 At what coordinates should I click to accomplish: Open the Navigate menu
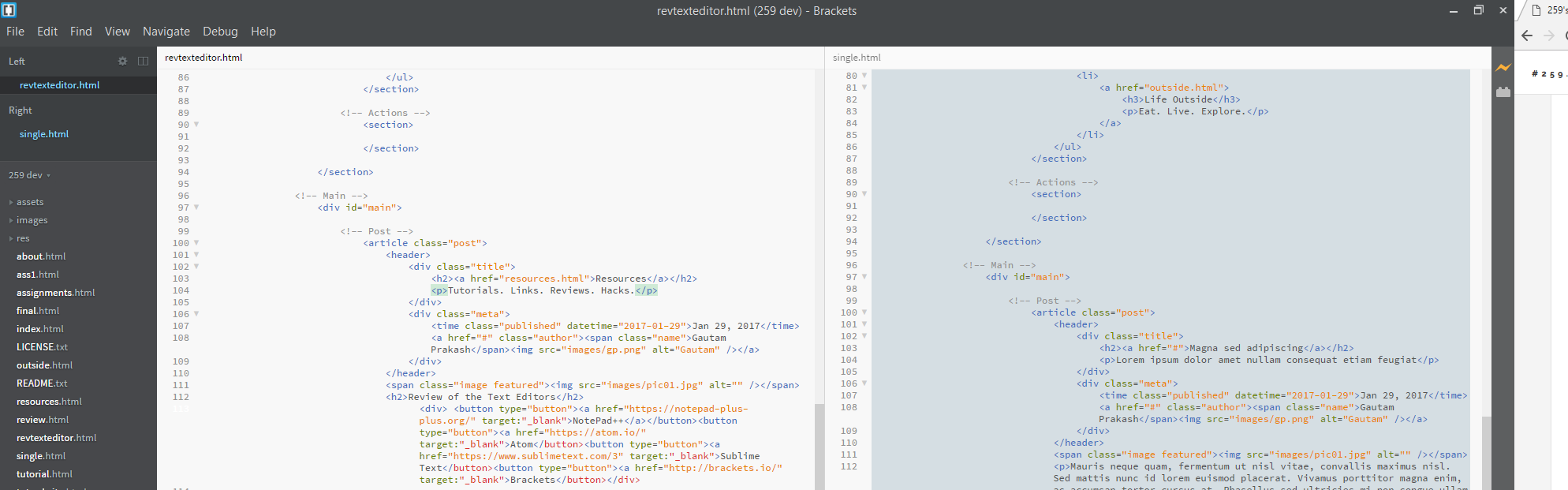click(166, 32)
